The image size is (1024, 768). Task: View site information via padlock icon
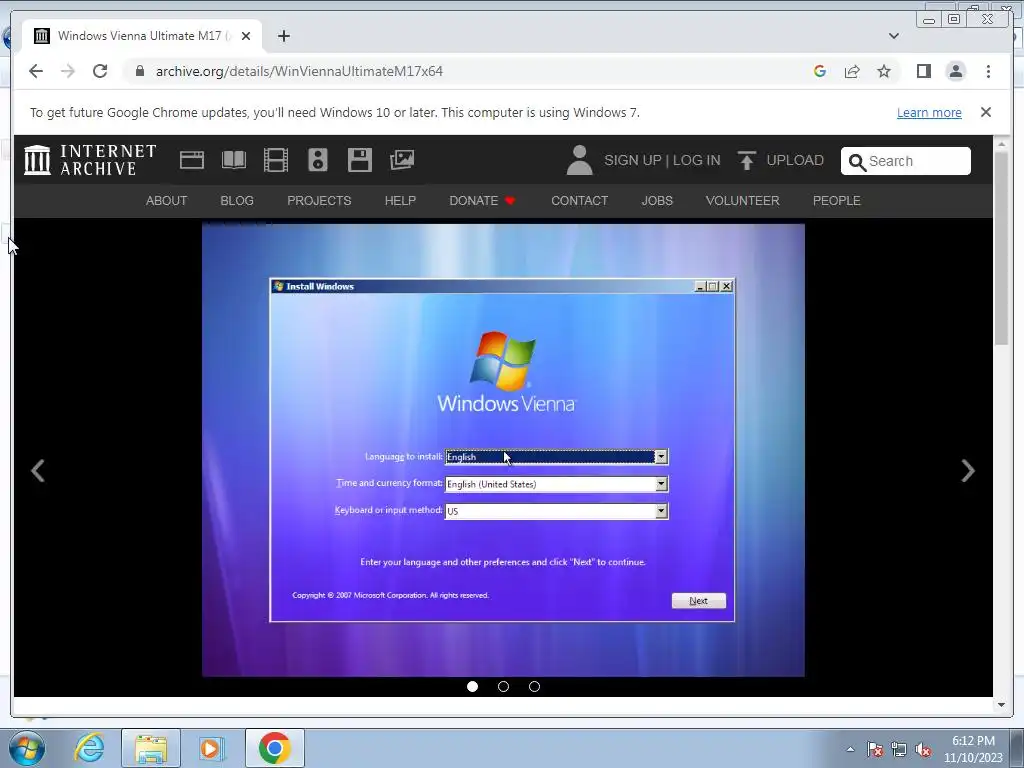139,71
